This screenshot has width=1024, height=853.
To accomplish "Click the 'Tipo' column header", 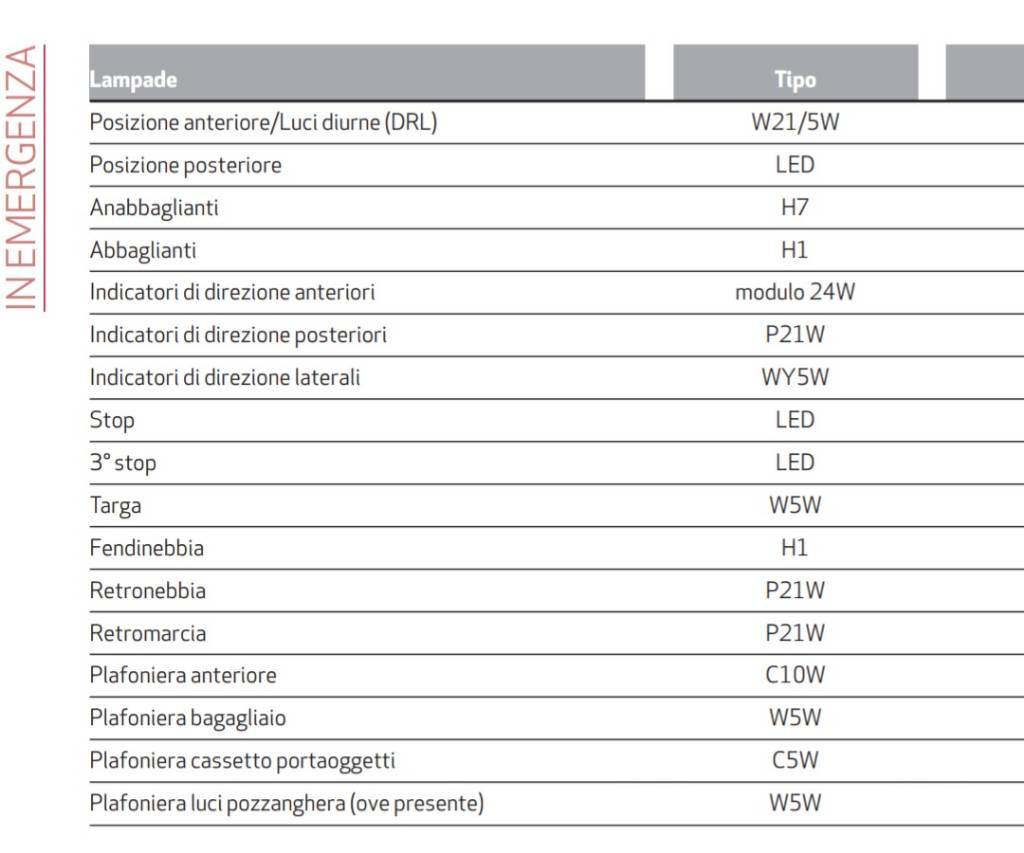I will (x=795, y=80).
